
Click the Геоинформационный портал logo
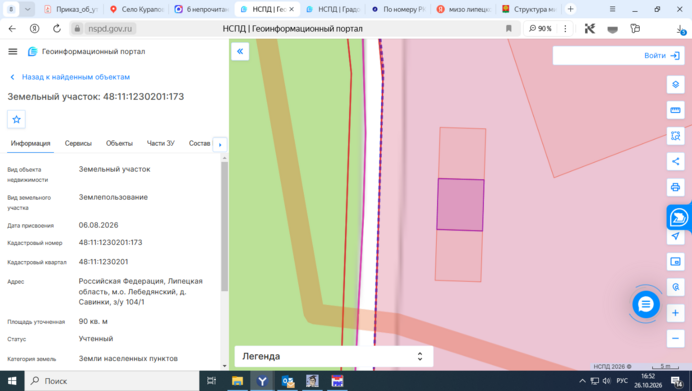coord(86,52)
